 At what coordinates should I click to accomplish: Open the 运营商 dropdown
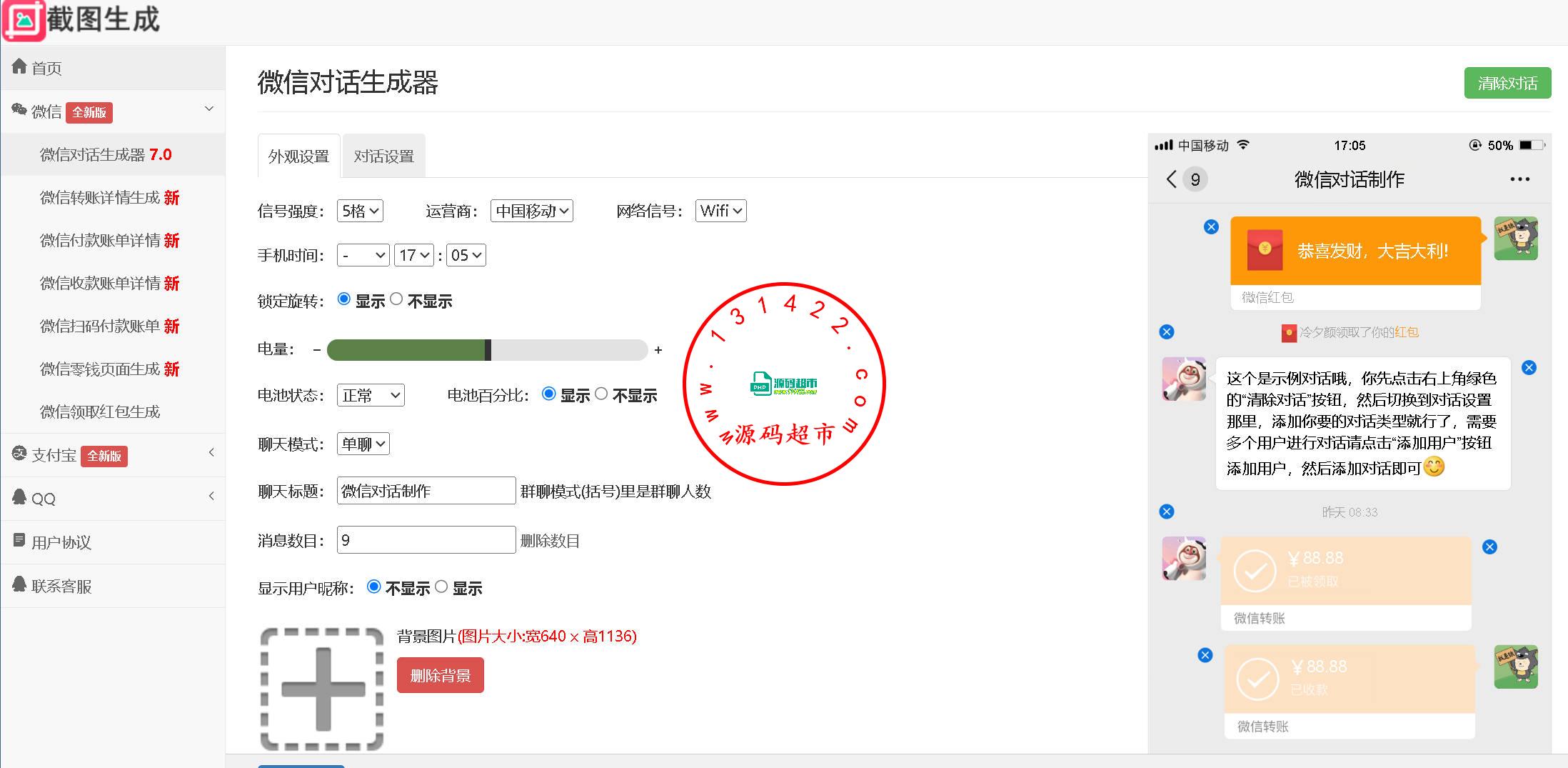tap(532, 211)
